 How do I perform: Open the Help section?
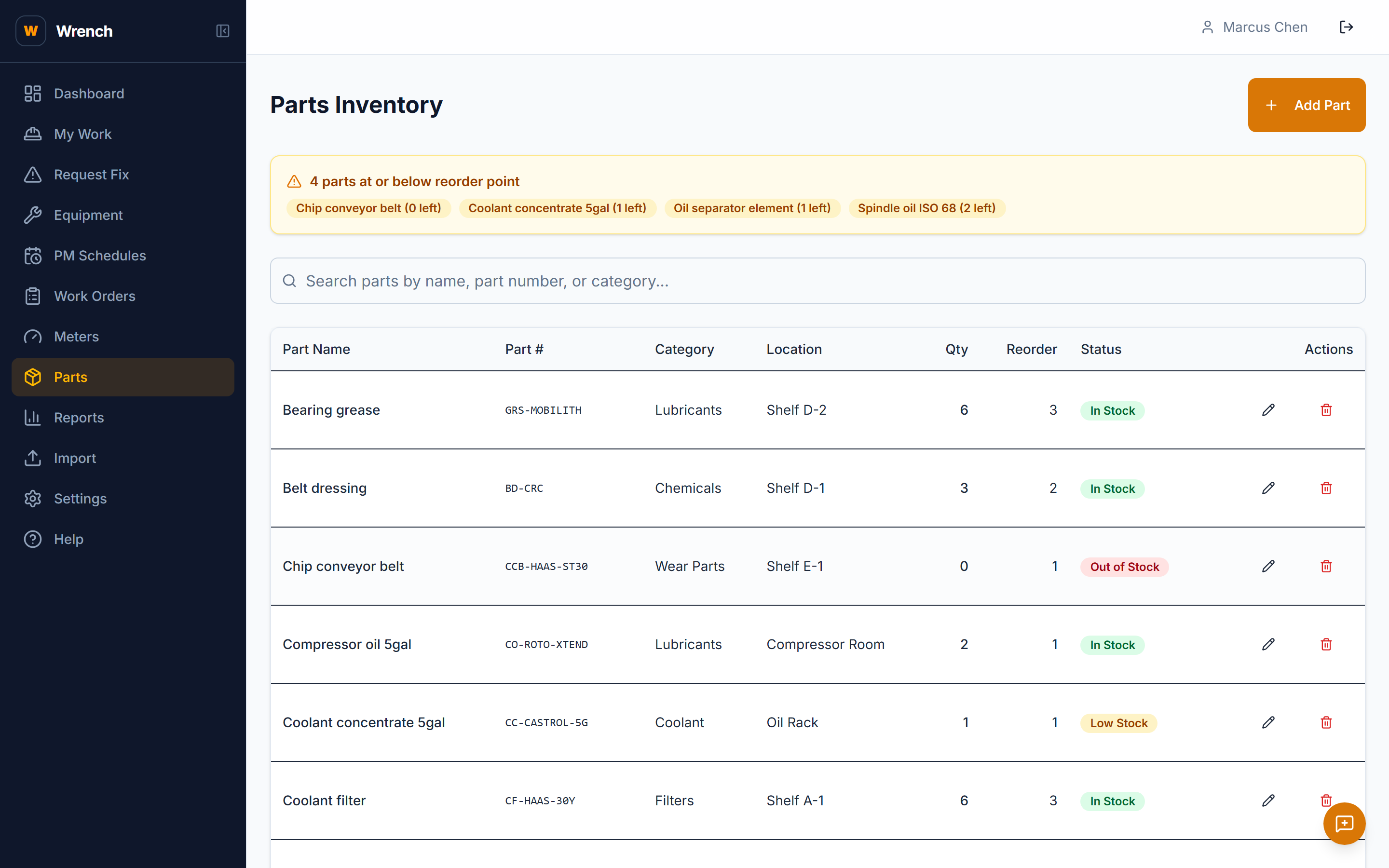pos(68,539)
